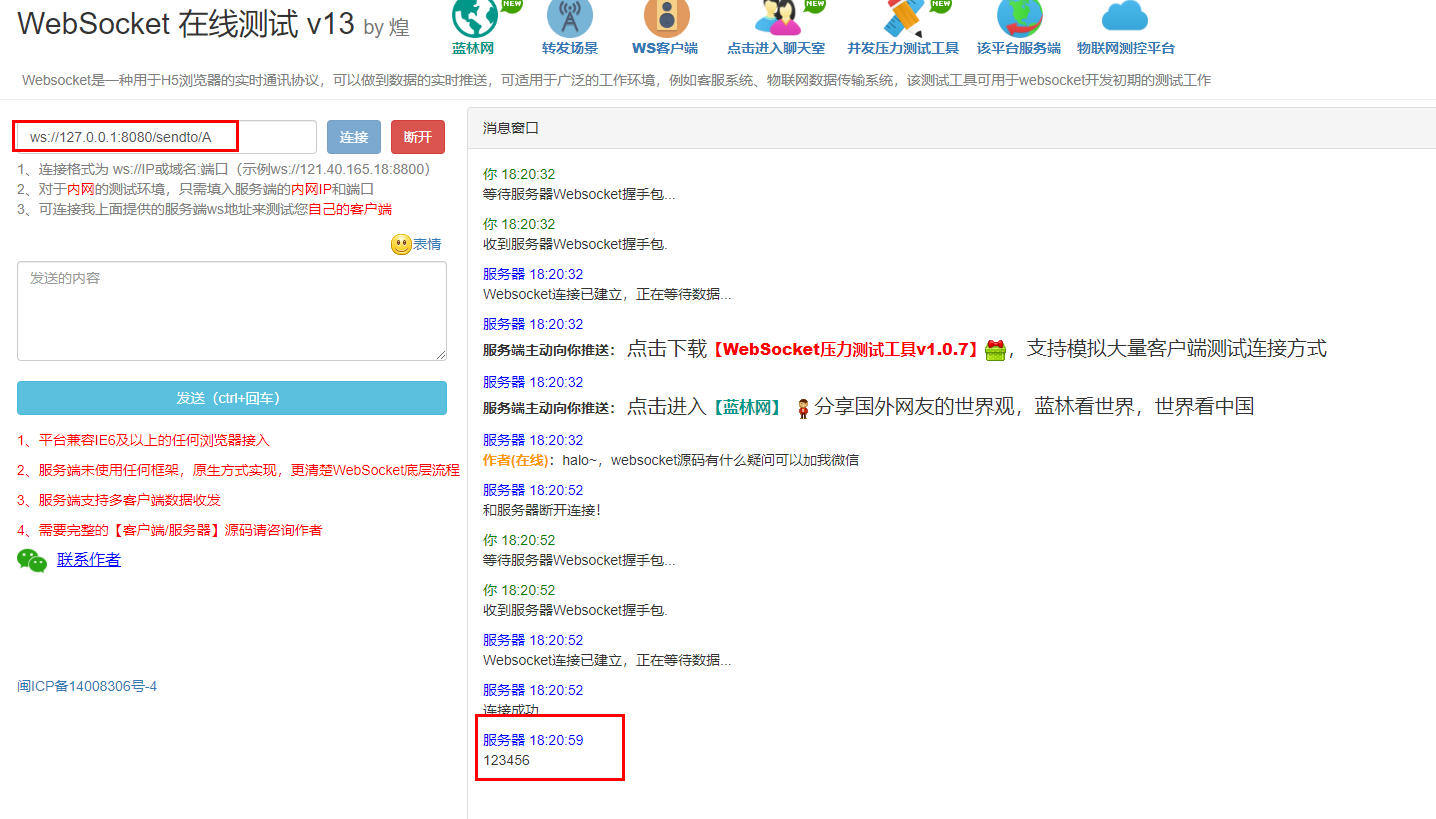
Task: Click the 该平台服务端 label
Action: pyautogui.click(x=1019, y=48)
